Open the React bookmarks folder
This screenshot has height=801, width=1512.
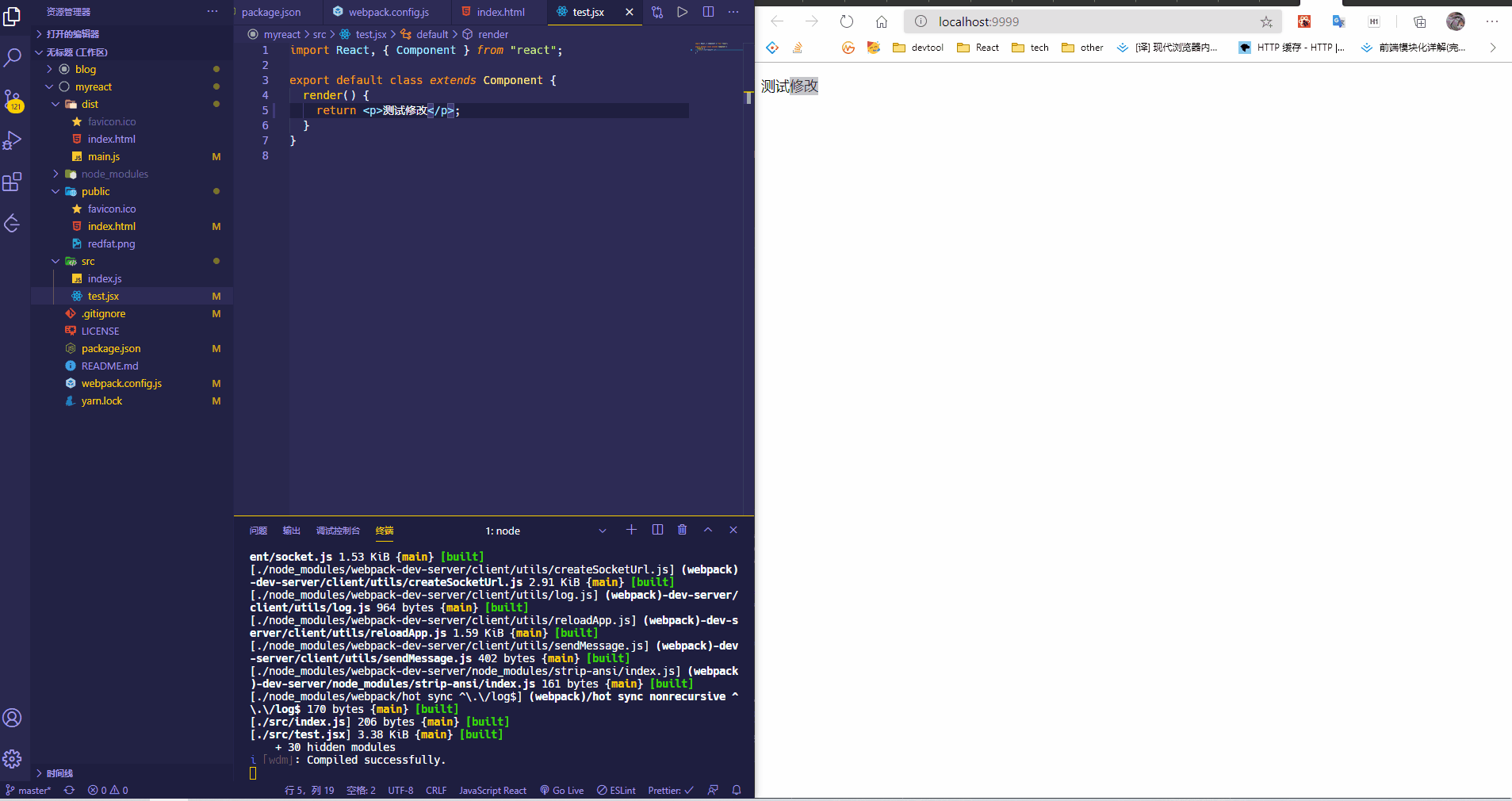[978, 48]
